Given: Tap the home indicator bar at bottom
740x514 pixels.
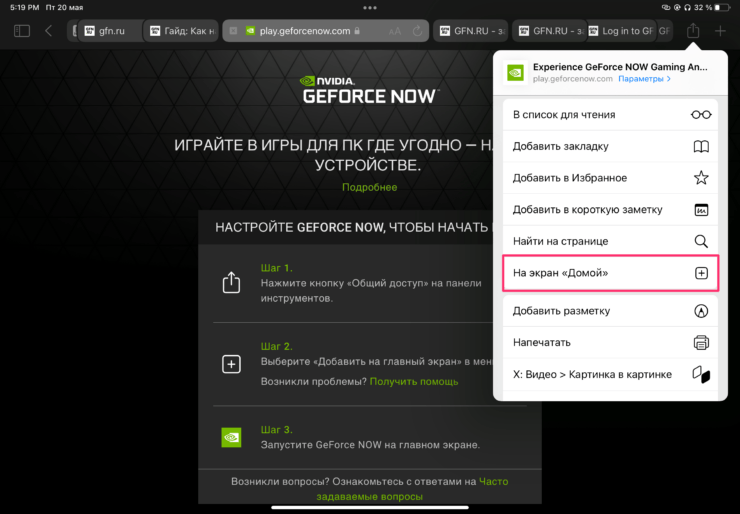Looking at the screenshot, I should (x=370, y=508).
